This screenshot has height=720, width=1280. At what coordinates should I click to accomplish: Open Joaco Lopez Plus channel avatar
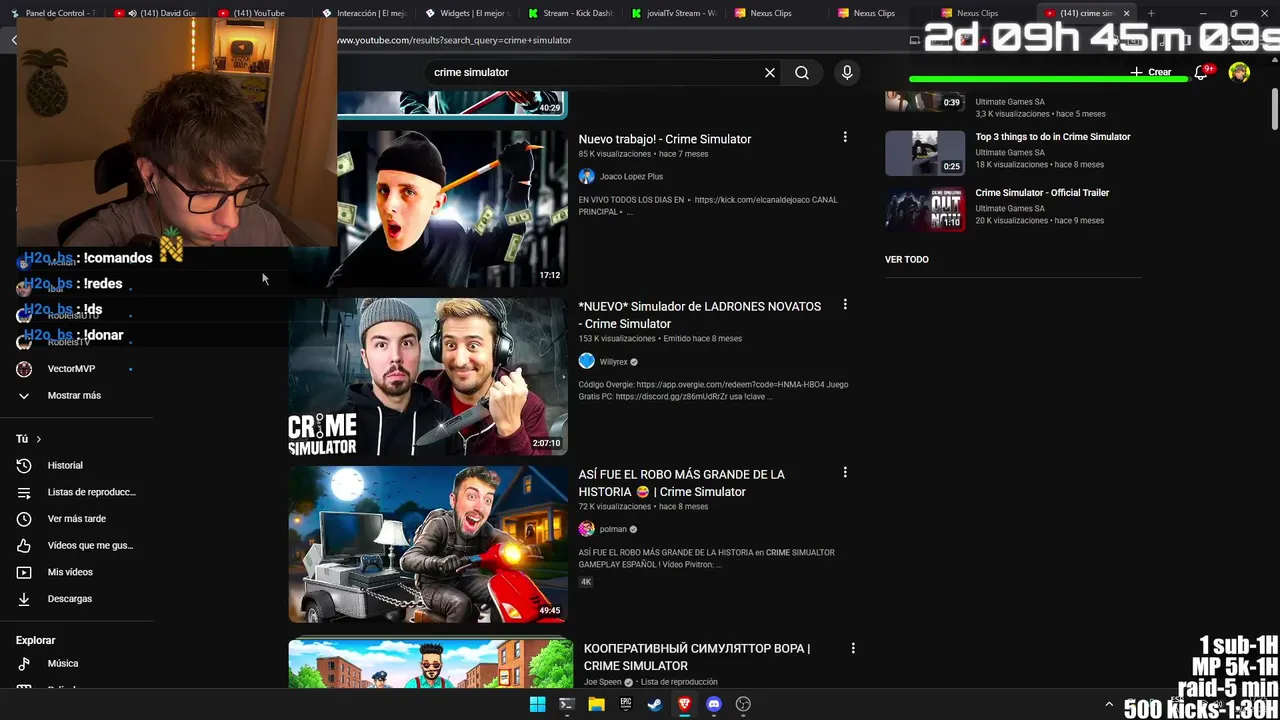(586, 176)
